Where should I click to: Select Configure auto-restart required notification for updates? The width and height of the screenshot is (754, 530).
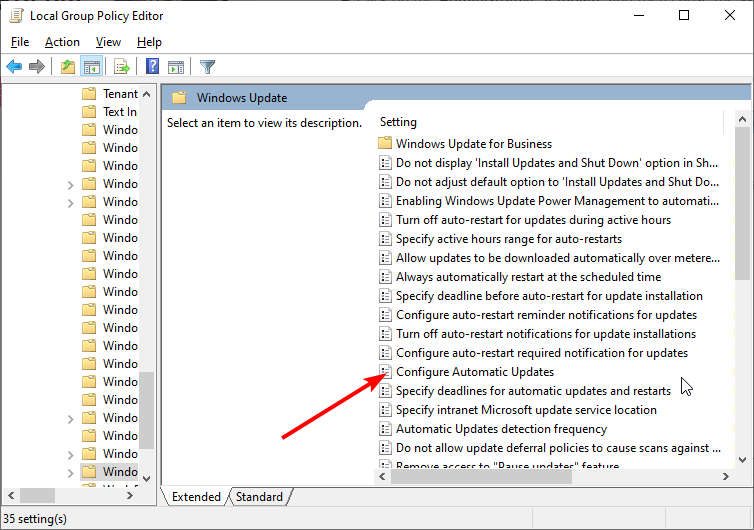point(542,353)
